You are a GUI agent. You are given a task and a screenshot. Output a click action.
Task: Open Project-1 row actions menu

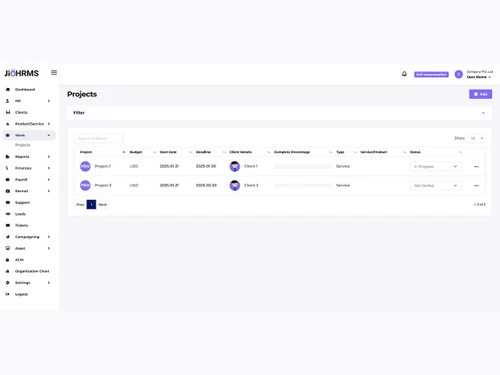[476, 166]
